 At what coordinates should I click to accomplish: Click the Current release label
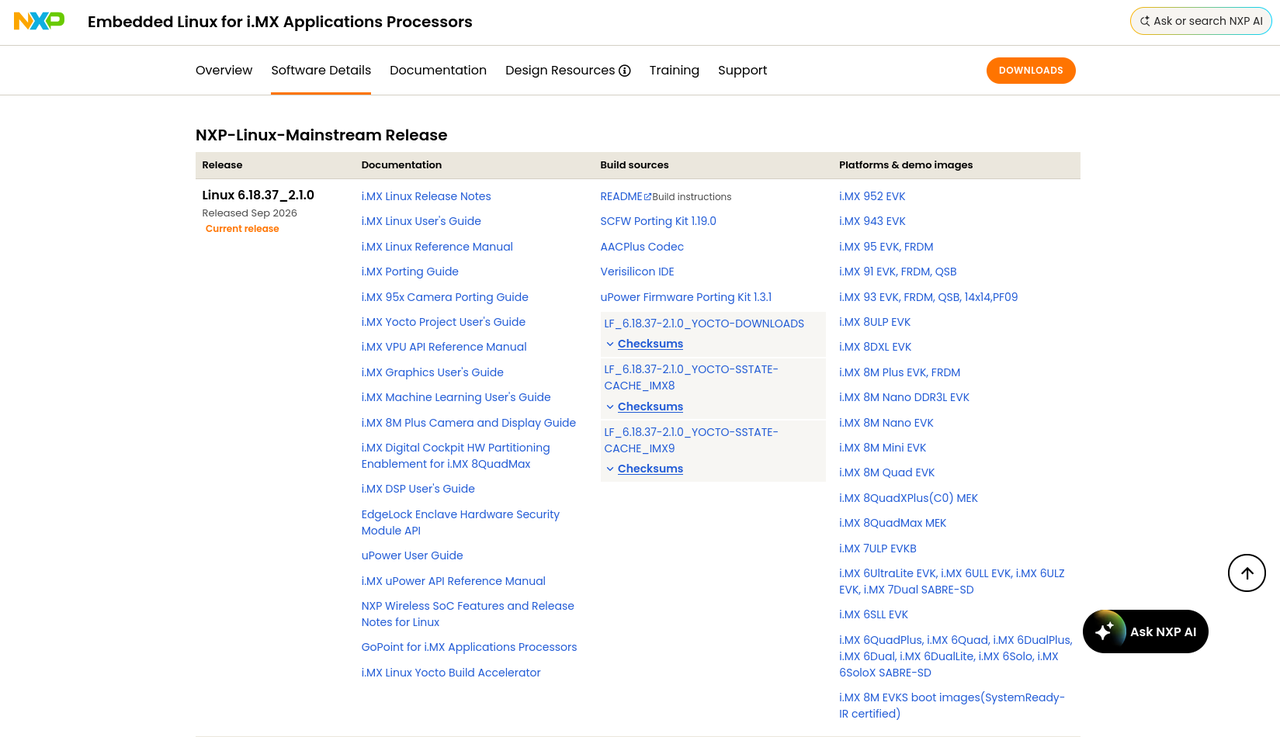(x=242, y=229)
